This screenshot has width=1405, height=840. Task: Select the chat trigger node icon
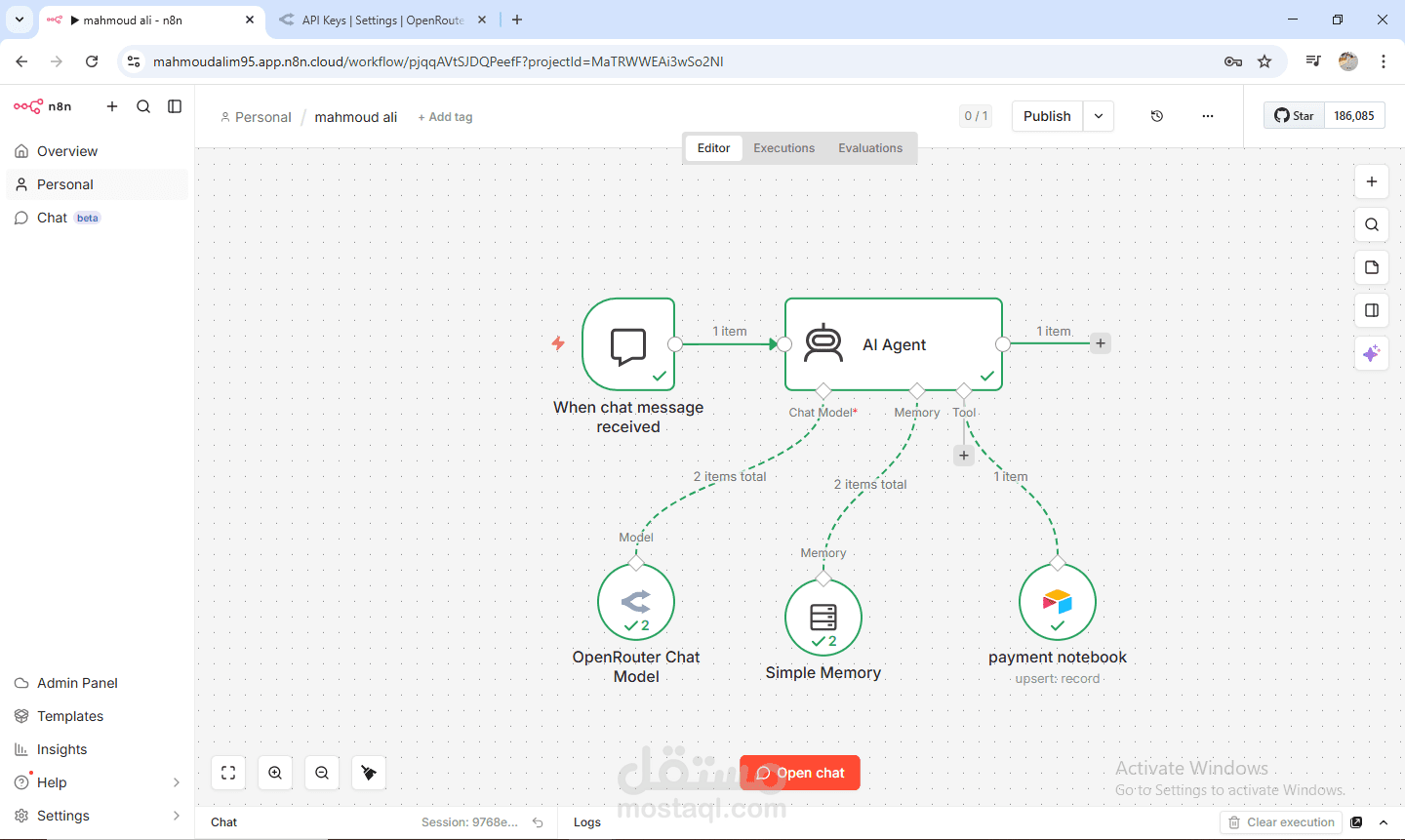click(x=628, y=344)
